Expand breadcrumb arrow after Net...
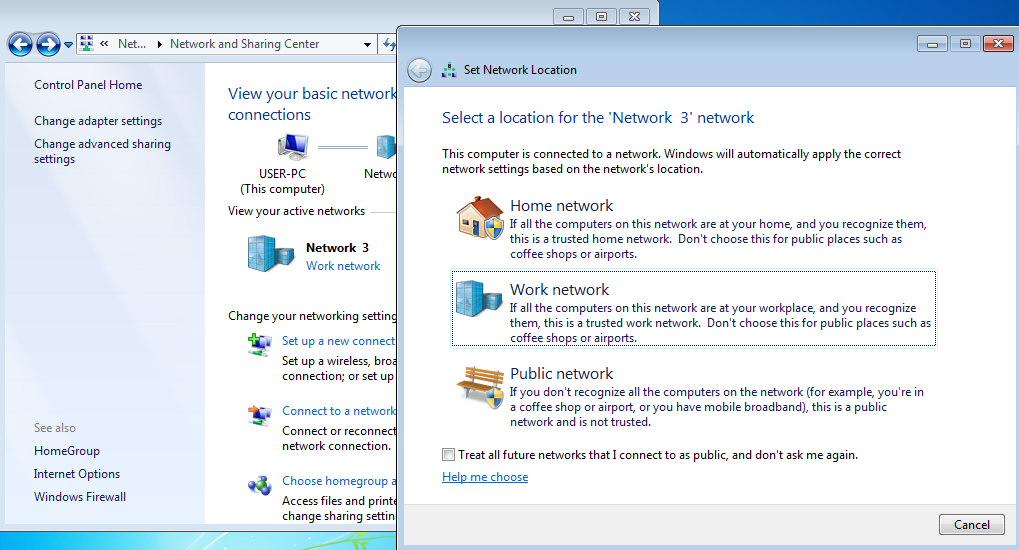Viewport: 1019px width, 550px height. [159, 44]
